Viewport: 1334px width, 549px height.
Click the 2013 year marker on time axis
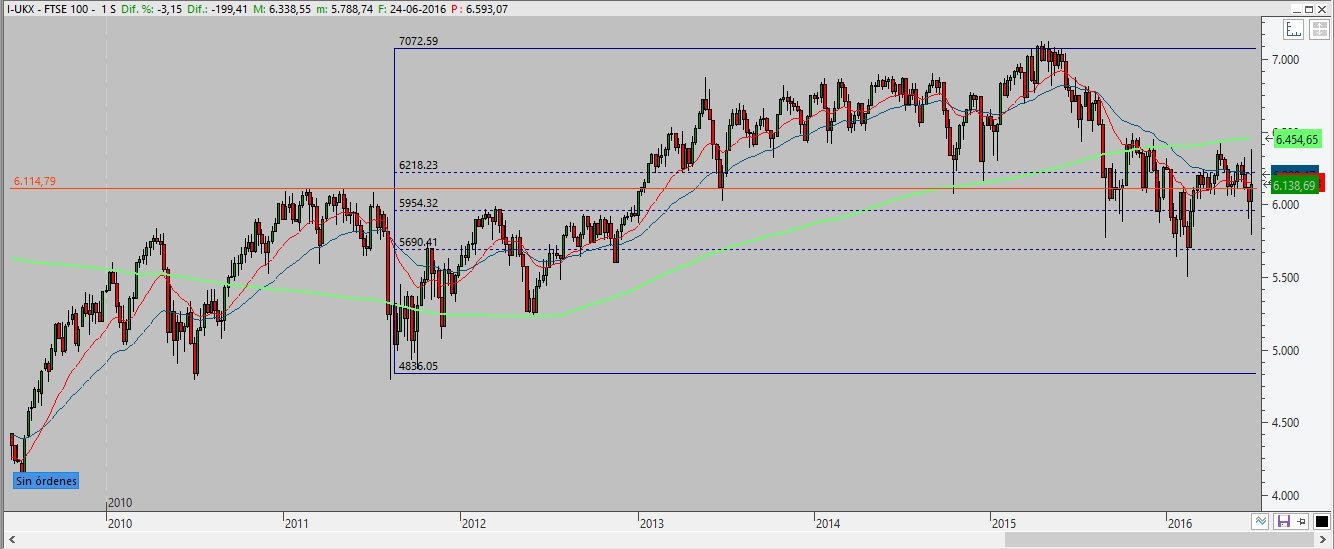(652, 523)
